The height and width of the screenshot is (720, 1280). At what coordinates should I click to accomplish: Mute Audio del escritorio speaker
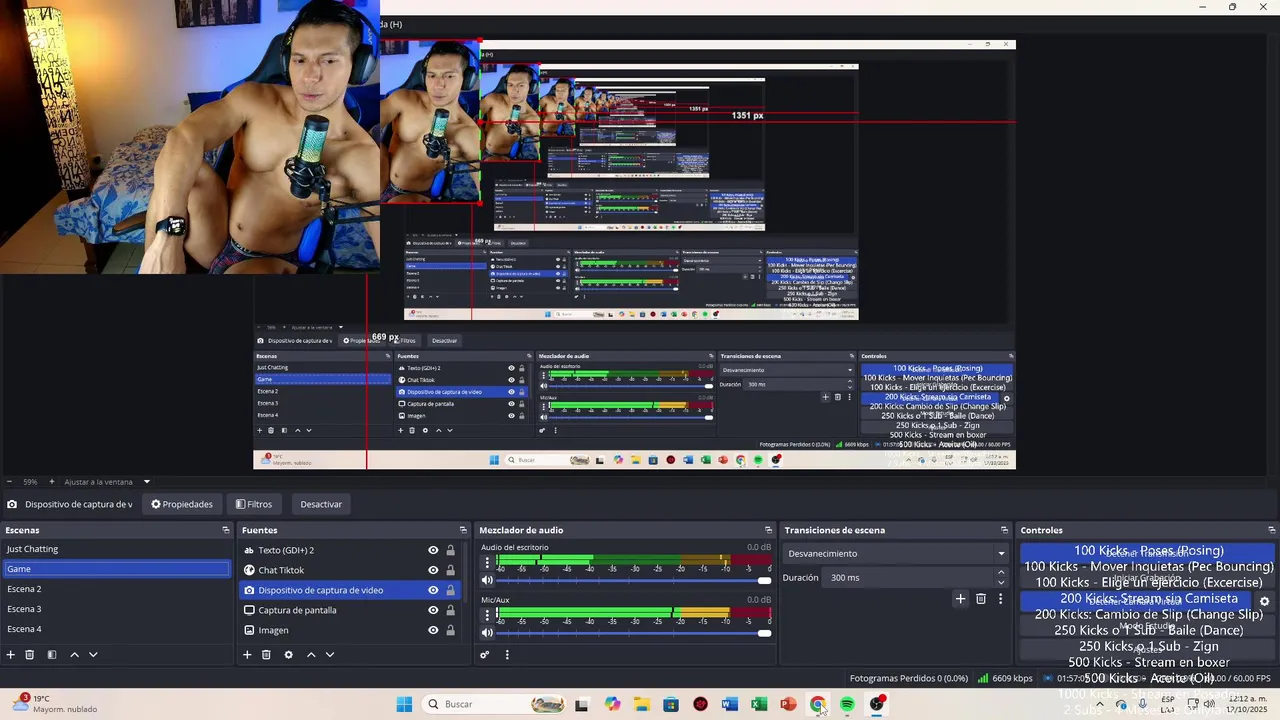[488, 580]
